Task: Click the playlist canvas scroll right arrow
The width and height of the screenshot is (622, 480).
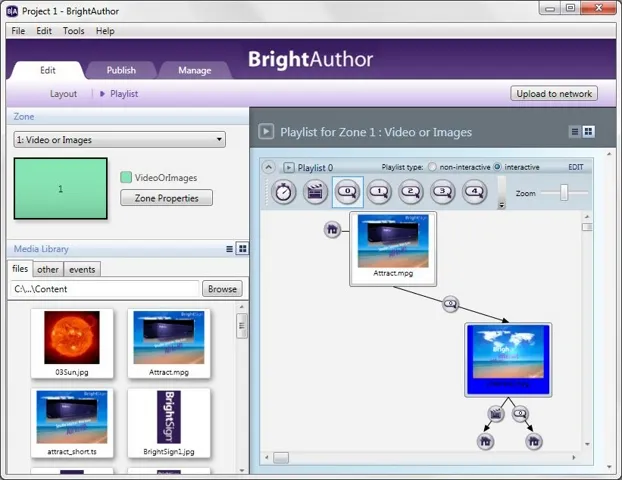Action: click(574, 457)
